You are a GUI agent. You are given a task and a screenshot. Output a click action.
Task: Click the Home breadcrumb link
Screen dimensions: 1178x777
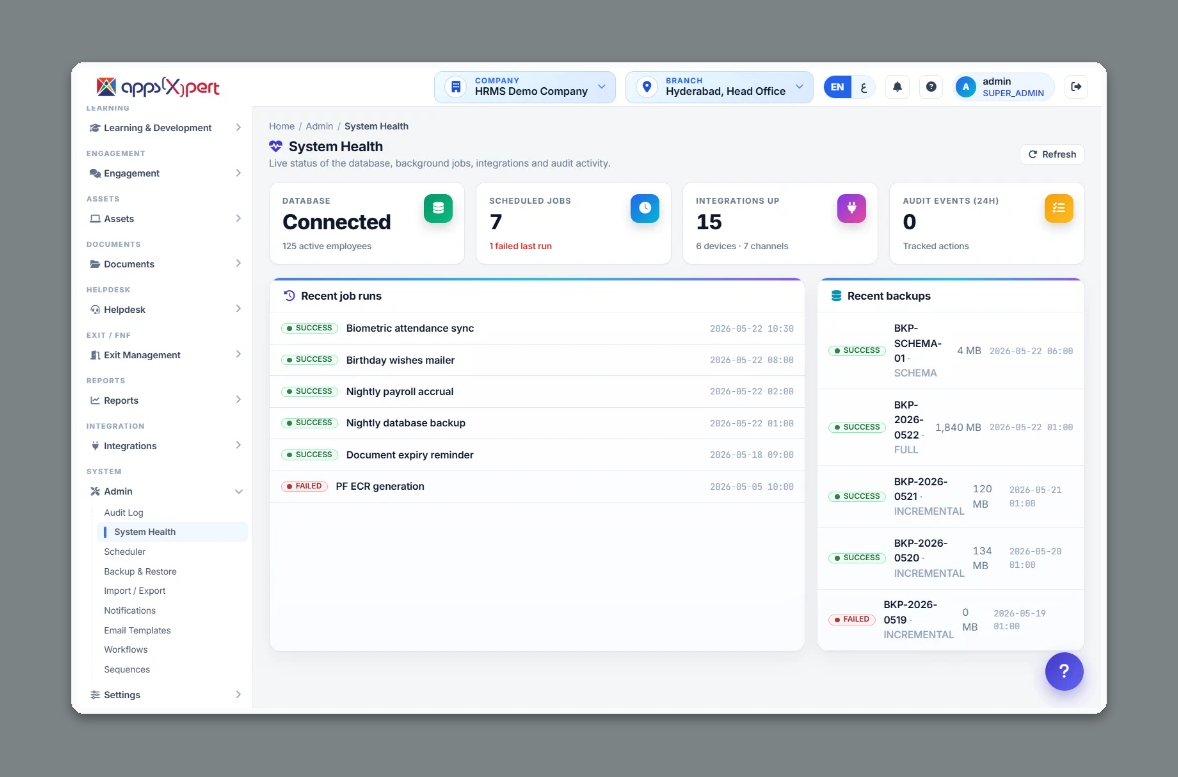pyautogui.click(x=282, y=126)
